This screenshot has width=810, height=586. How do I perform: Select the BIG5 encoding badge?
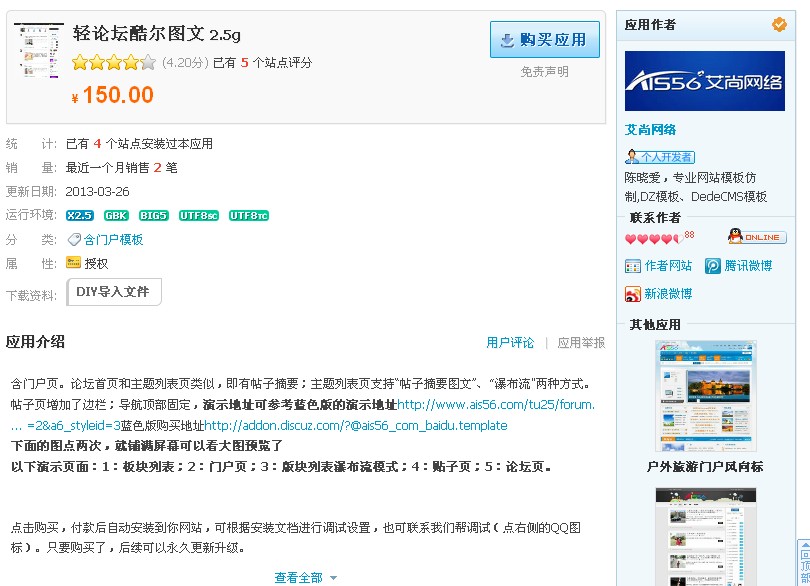tap(153, 215)
